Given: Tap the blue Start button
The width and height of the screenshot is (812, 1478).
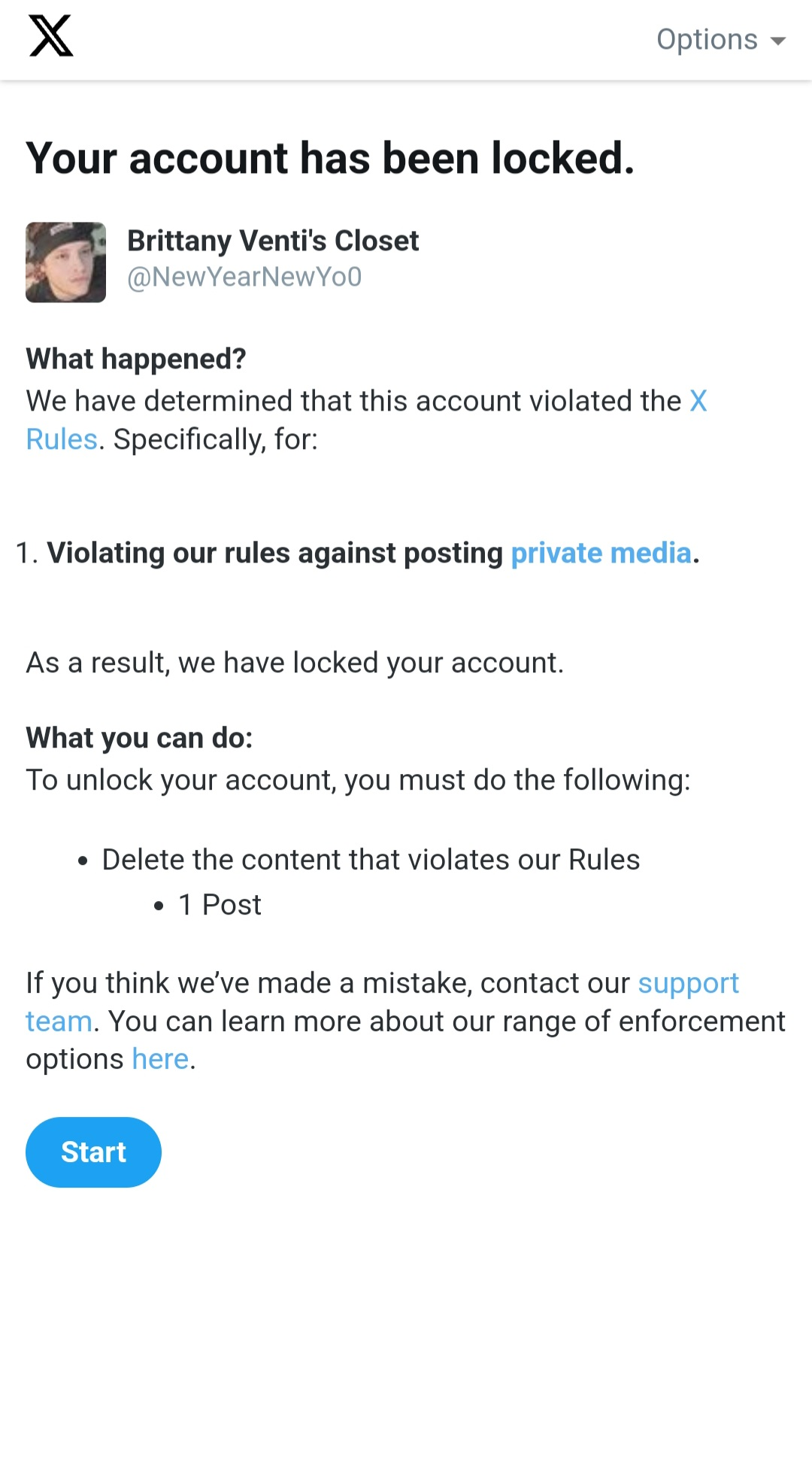Looking at the screenshot, I should pos(93,1152).
